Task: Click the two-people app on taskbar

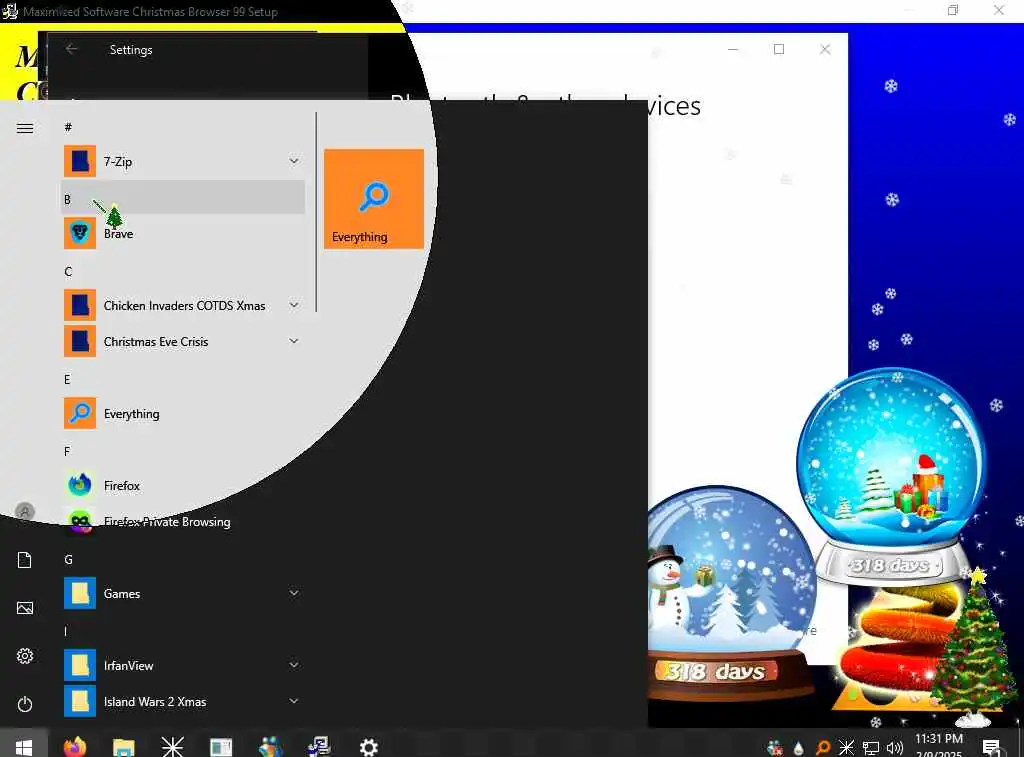Action: (x=270, y=746)
